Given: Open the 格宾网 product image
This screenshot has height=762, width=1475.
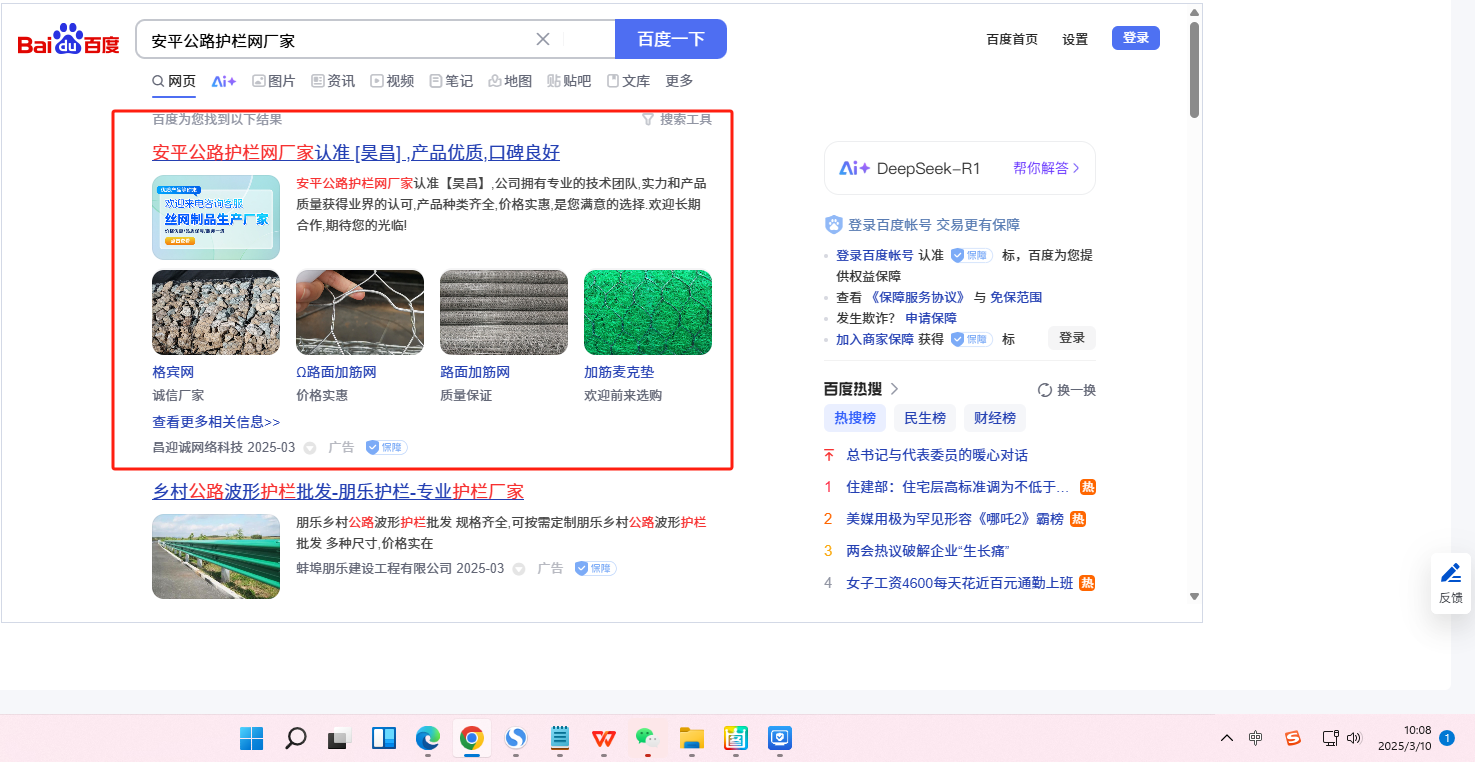Looking at the screenshot, I should pyautogui.click(x=216, y=312).
